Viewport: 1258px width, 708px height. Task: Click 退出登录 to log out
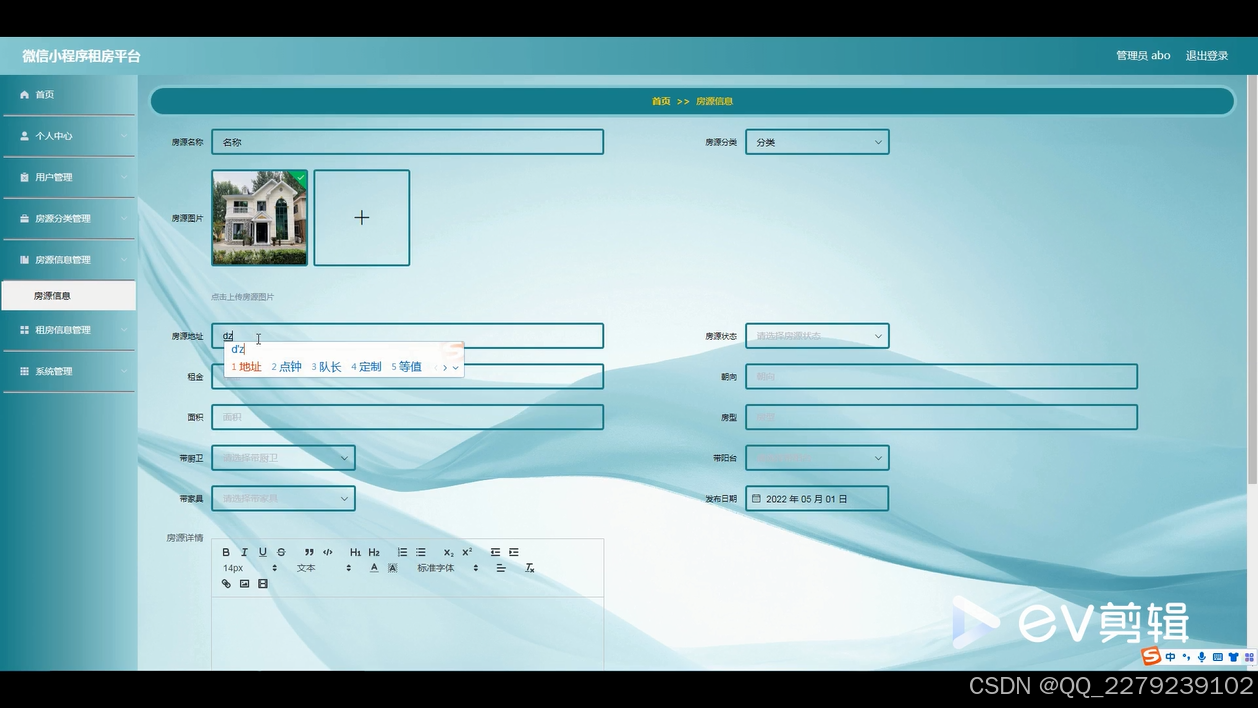click(1207, 56)
